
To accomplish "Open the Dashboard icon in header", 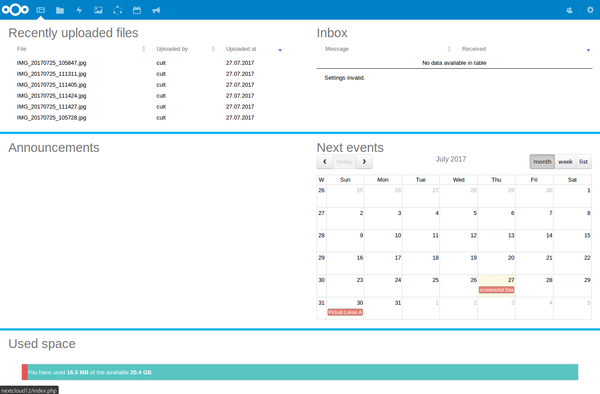I will pyautogui.click(x=41, y=10).
